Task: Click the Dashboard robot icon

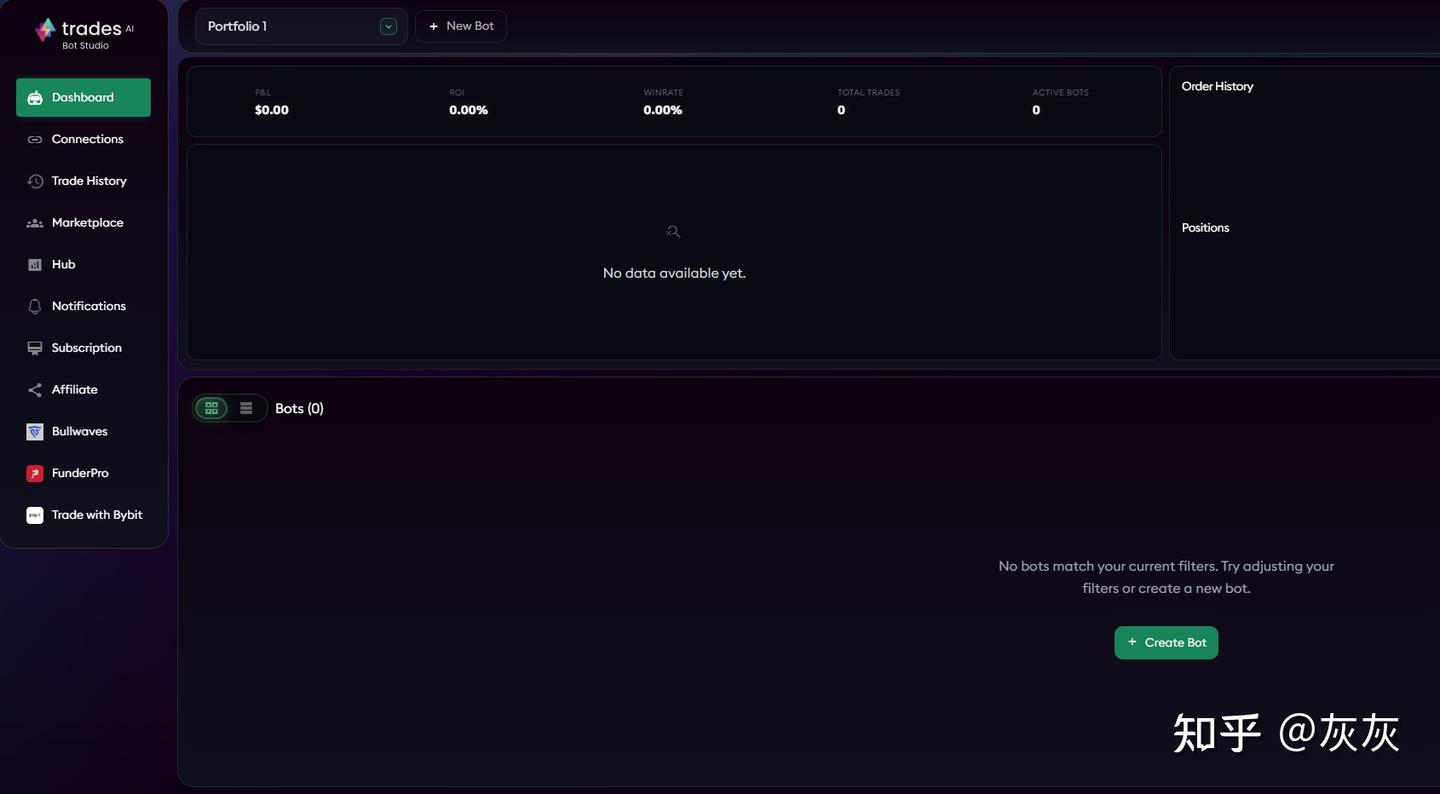Action: pyautogui.click(x=35, y=98)
